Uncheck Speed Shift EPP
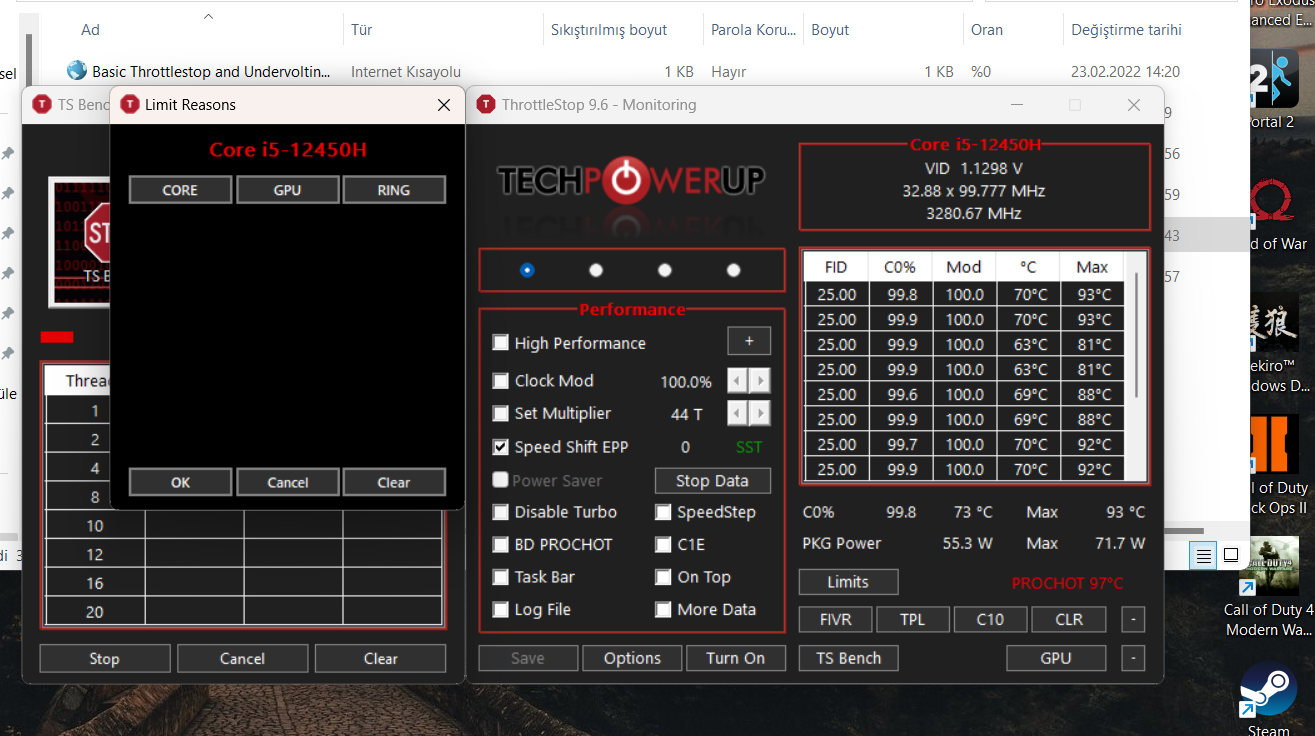This screenshot has width=1315, height=736. tap(501, 447)
